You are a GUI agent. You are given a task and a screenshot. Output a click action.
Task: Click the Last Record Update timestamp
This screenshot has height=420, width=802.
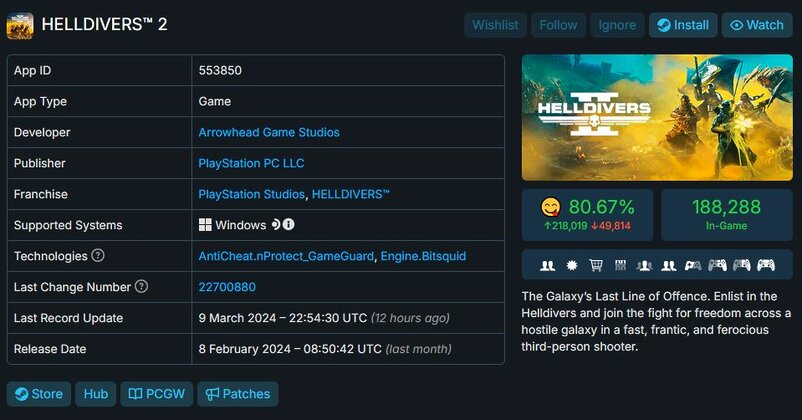point(324,318)
